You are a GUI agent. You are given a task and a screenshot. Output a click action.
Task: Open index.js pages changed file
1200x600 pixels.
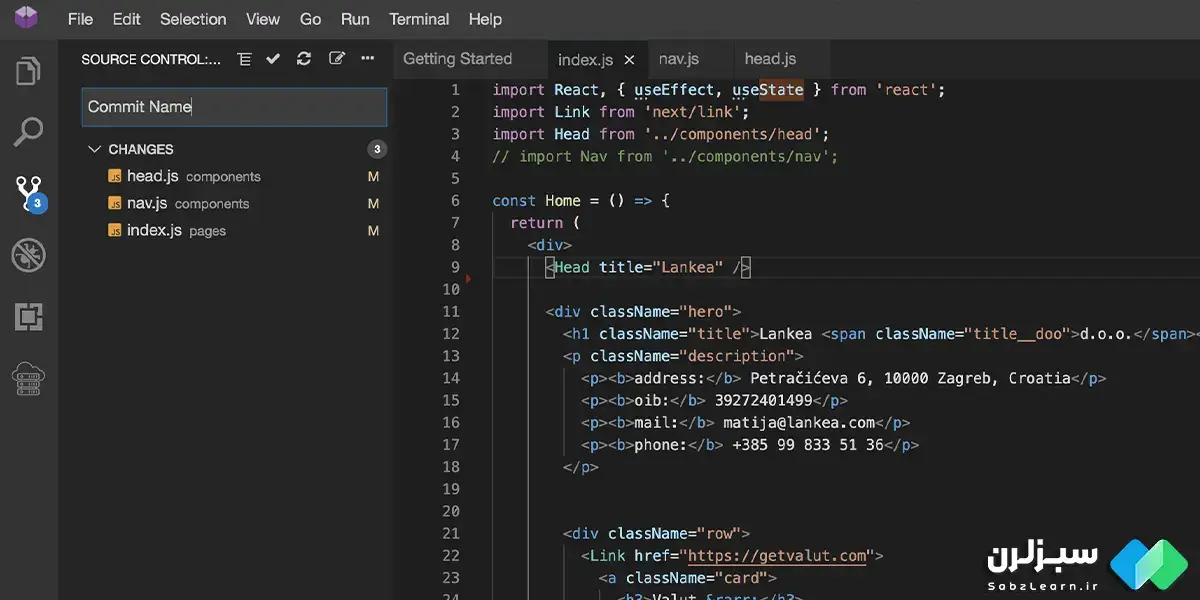154,230
